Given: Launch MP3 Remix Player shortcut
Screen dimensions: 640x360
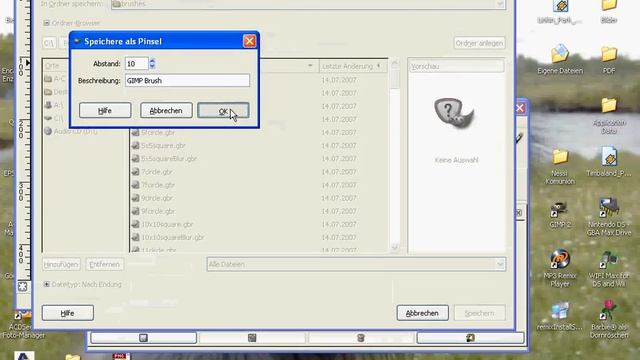Looking at the screenshot, I should 560,269.
